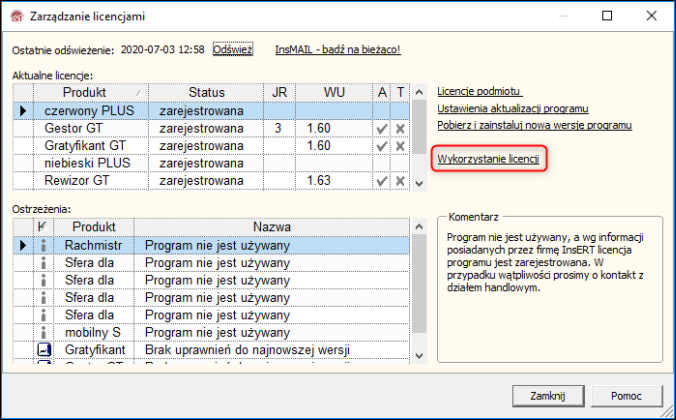The height and width of the screenshot is (420, 676).
Task: Select the czerwony PLUS license row
Action: coord(211,111)
